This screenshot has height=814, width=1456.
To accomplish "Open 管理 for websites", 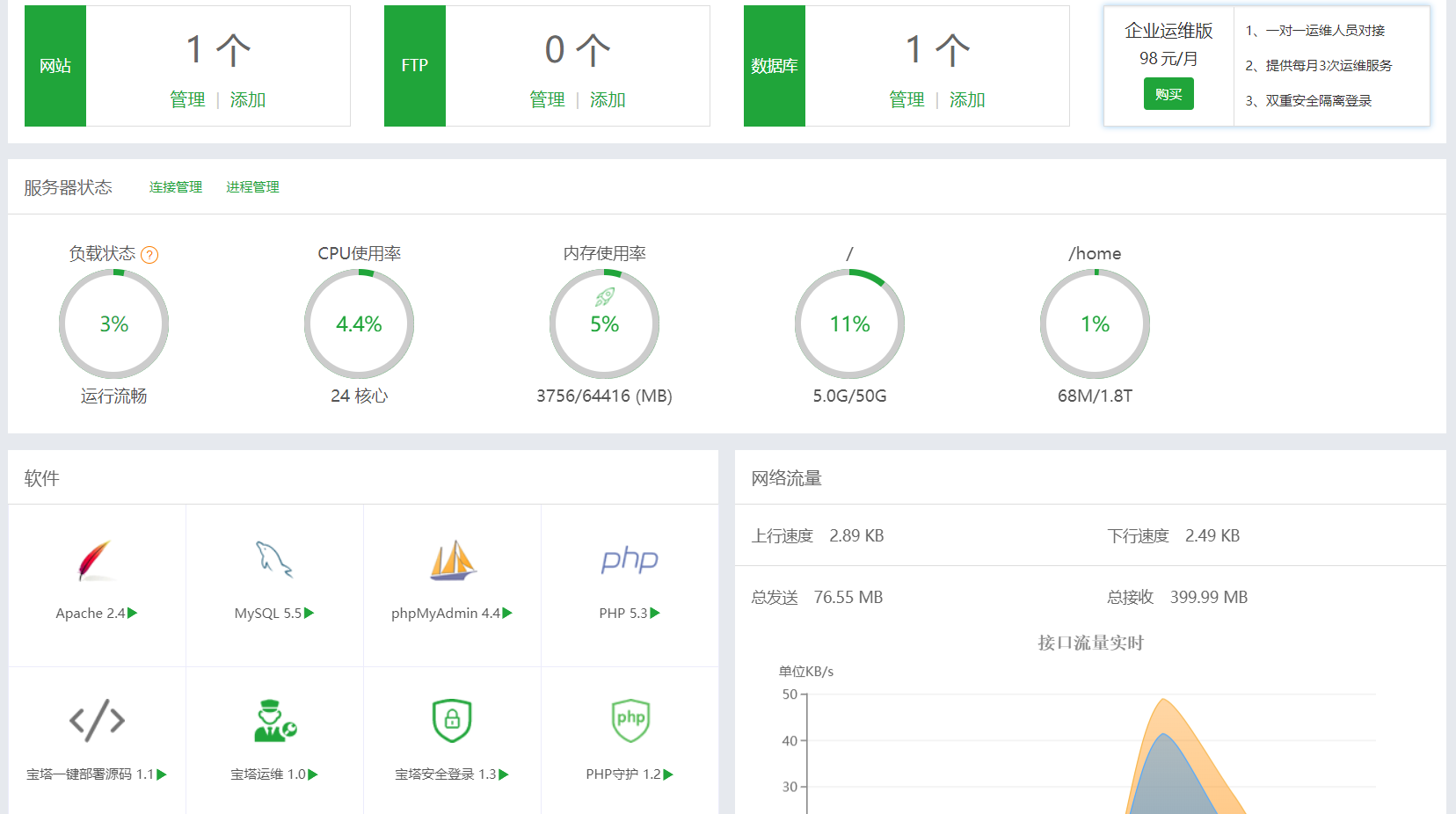I will coord(187,100).
